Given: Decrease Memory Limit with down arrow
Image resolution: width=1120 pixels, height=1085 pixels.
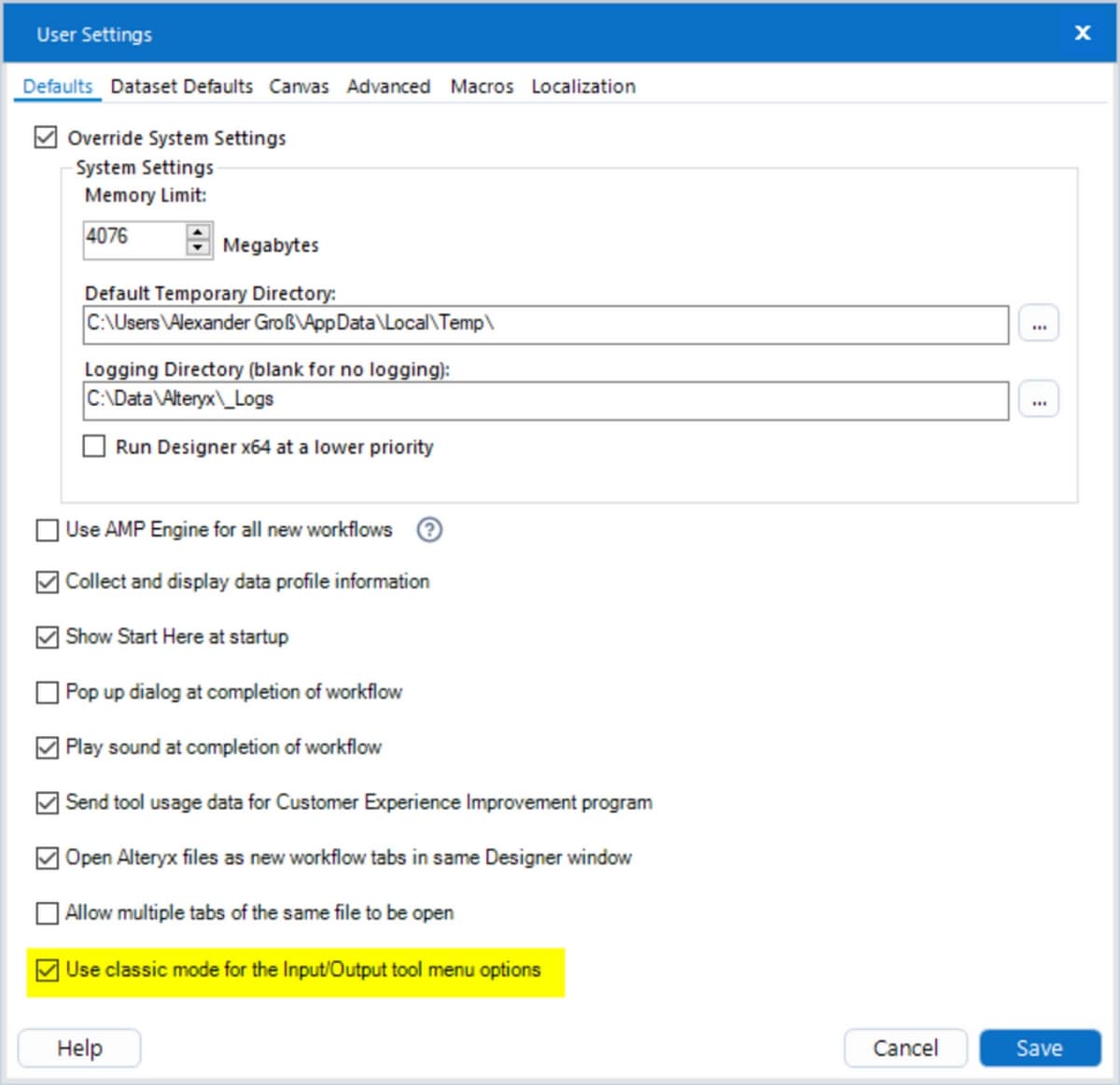Looking at the screenshot, I should coord(198,247).
